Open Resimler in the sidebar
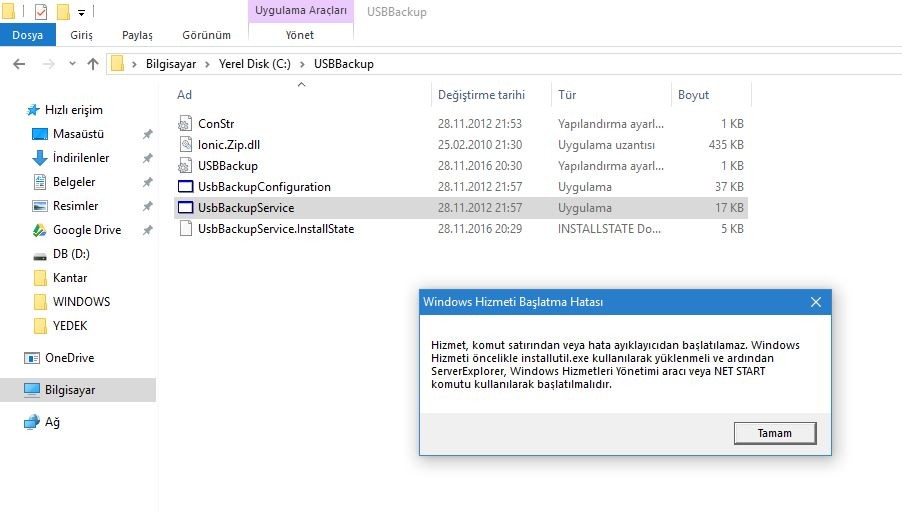The height and width of the screenshot is (512, 902). point(75,206)
